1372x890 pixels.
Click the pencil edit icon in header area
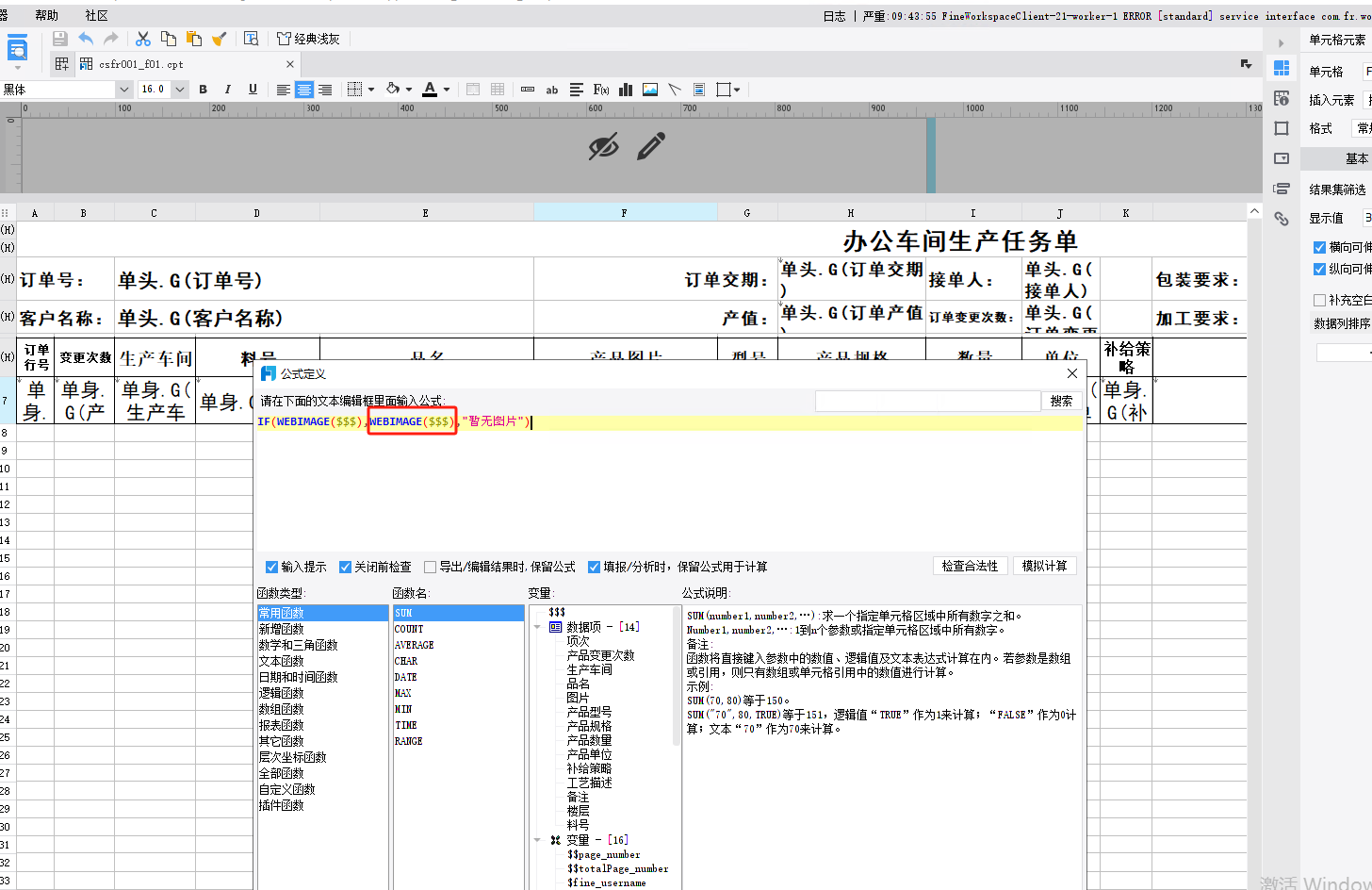(x=651, y=146)
